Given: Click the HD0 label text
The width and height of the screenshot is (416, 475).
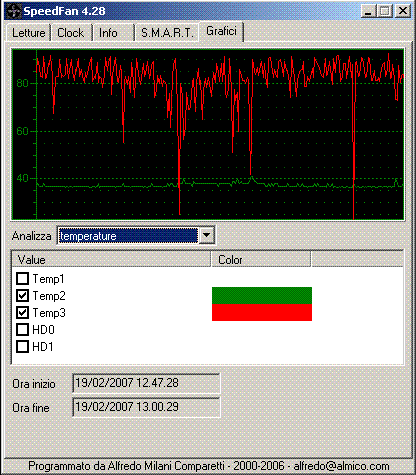Looking at the screenshot, I should pyautogui.click(x=43, y=330).
